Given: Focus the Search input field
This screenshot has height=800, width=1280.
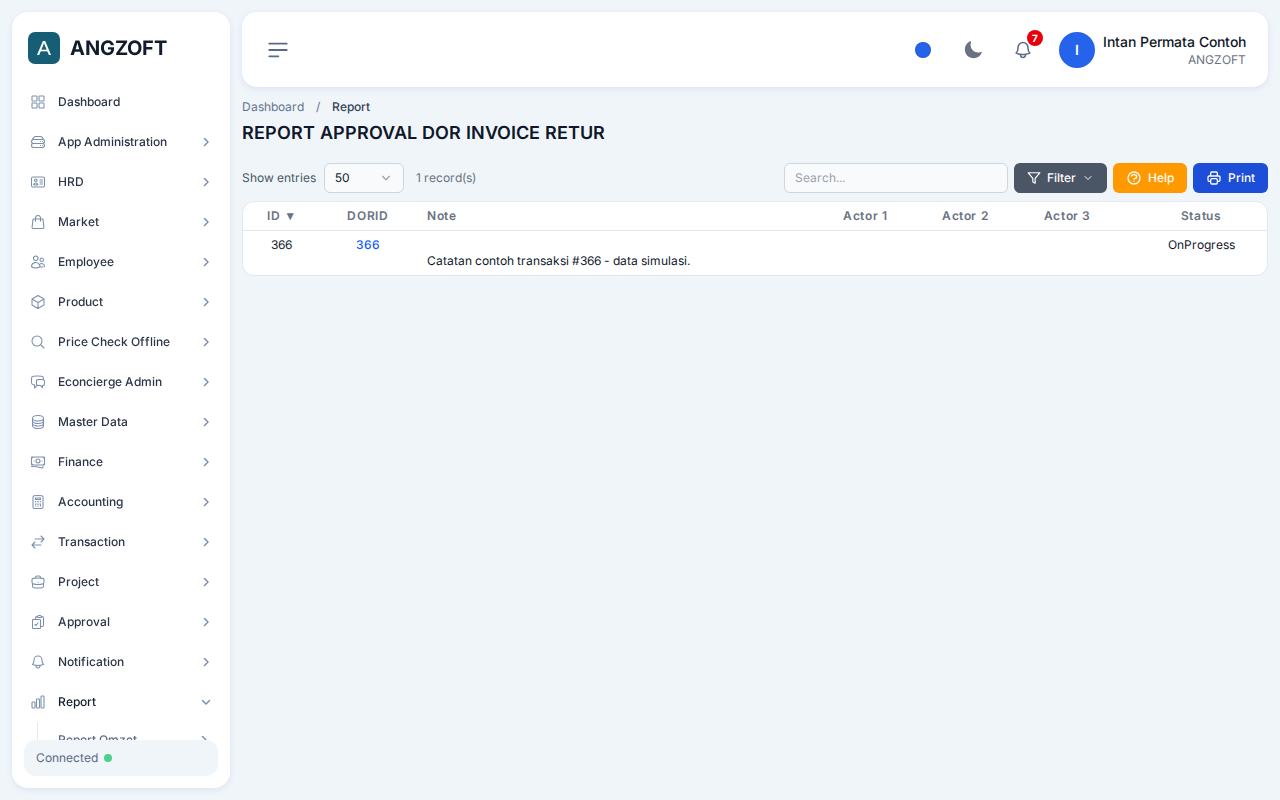Looking at the screenshot, I should tap(896, 178).
